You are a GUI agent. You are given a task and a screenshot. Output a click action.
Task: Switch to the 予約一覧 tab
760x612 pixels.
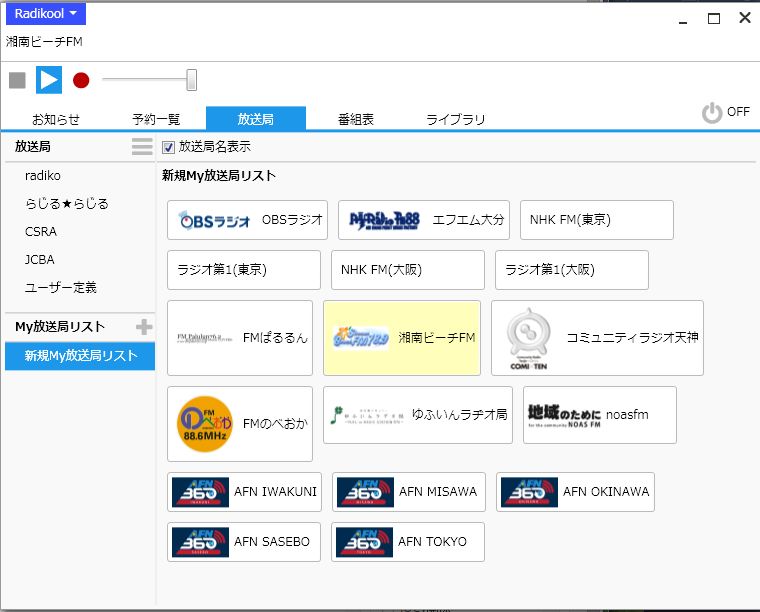point(156,119)
